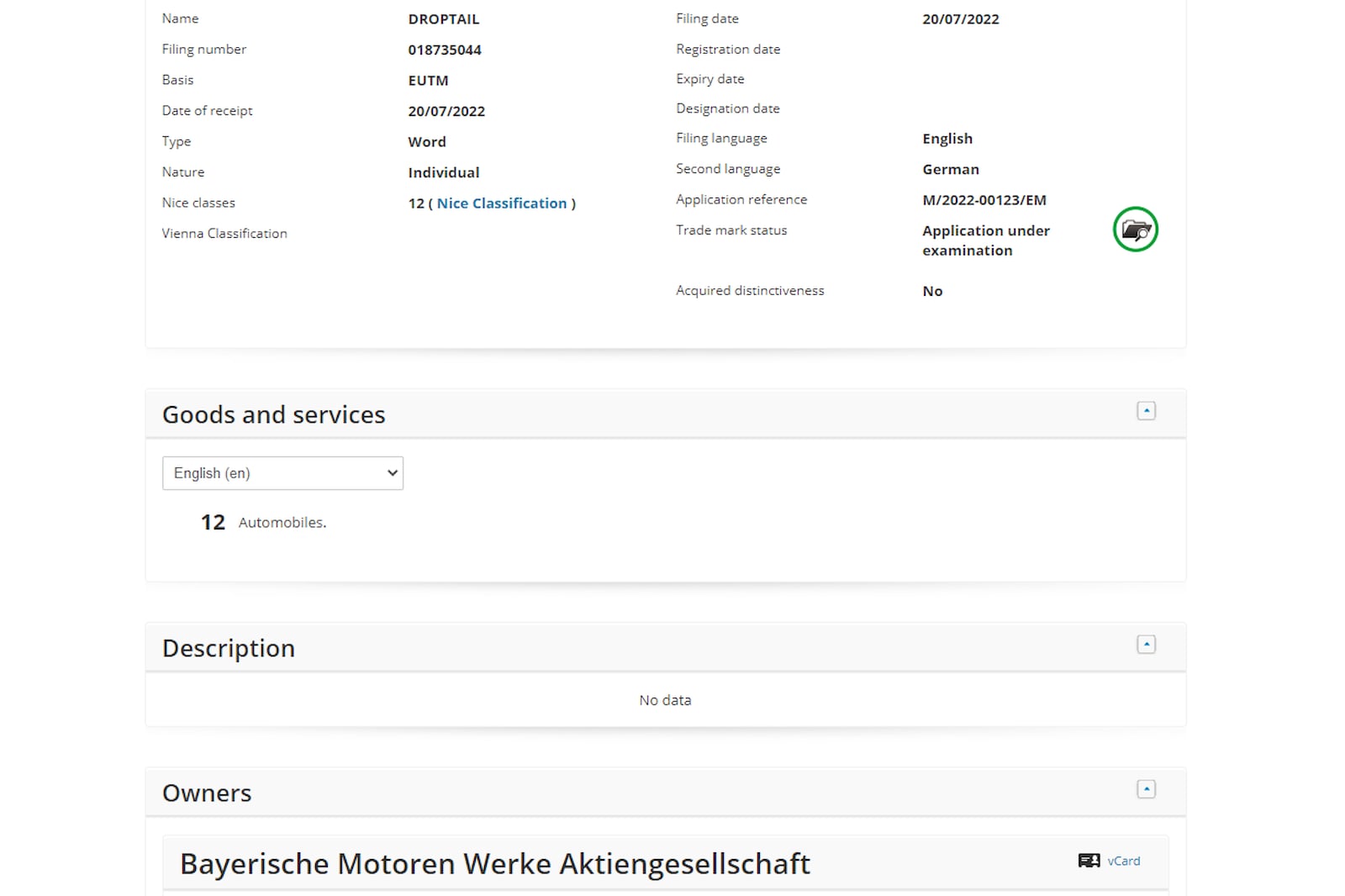The height and width of the screenshot is (896, 1345).
Task: Click the Goods and services heading
Action: tap(273, 414)
